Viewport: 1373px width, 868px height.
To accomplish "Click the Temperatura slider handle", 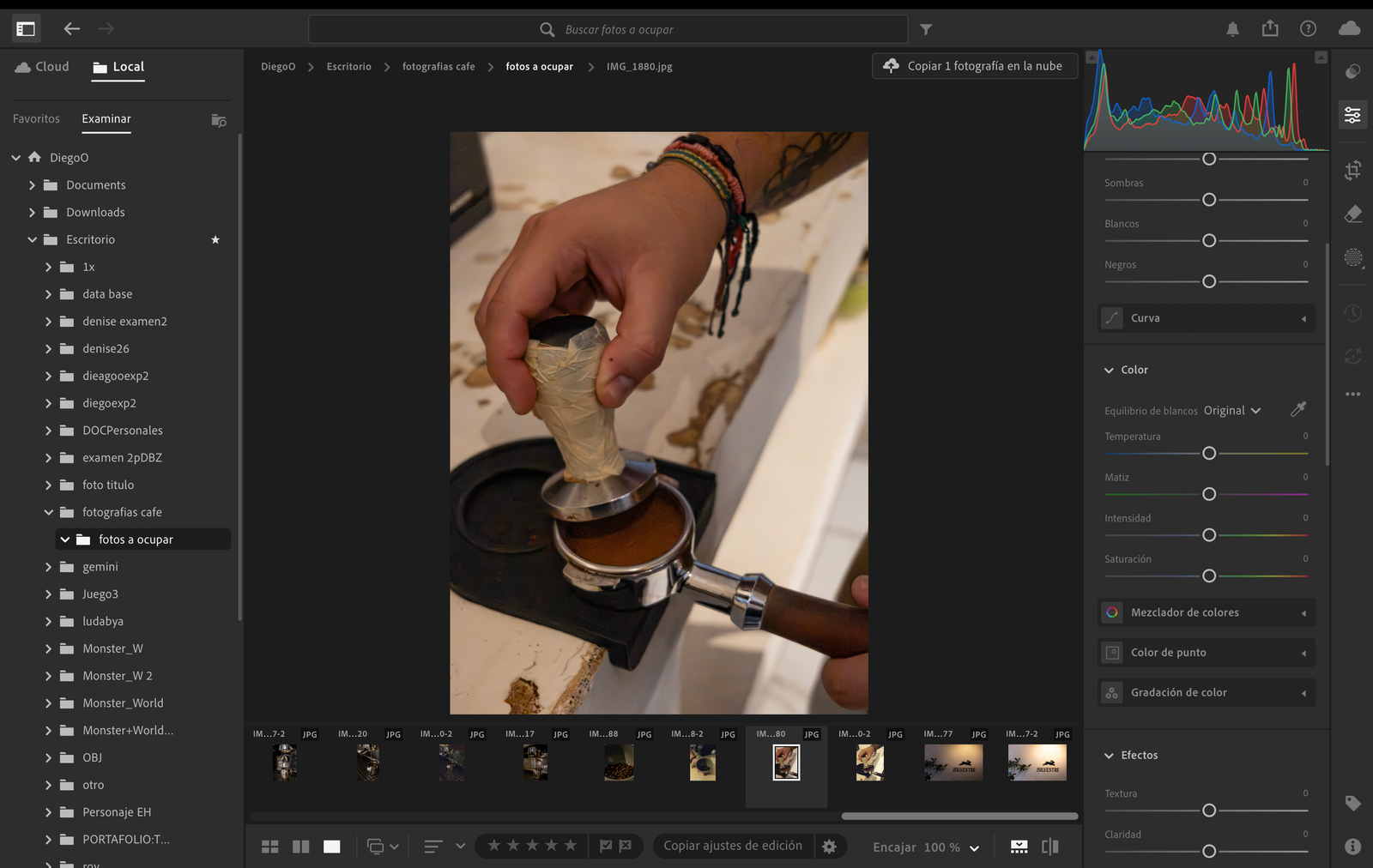I will click(x=1209, y=453).
